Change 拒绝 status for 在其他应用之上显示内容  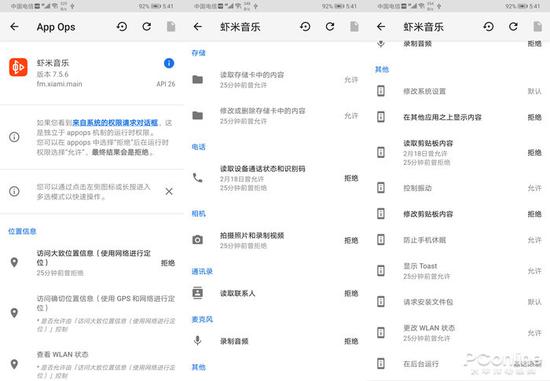pyautogui.click(x=534, y=117)
